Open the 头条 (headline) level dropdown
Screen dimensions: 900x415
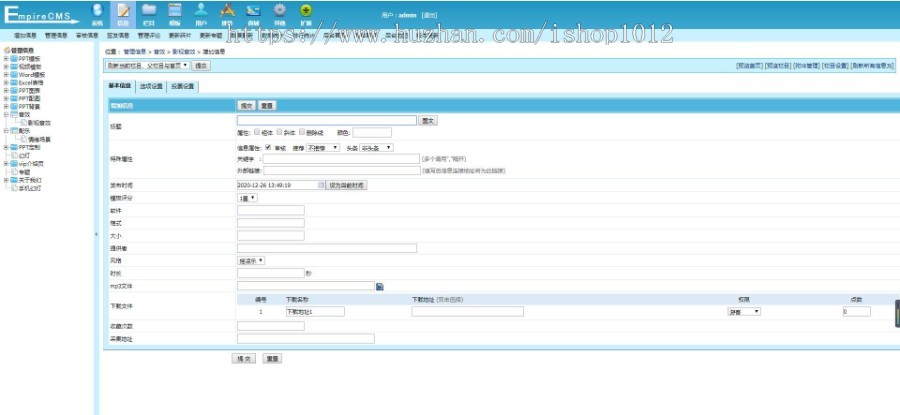(377, 148)
